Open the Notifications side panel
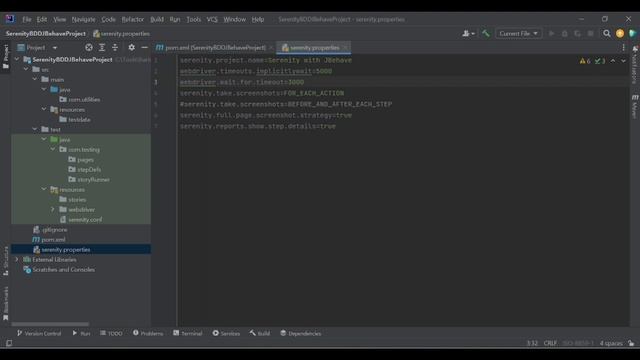Image resolution: width=640 pixels, height=360 pixels. coord(635,64)
